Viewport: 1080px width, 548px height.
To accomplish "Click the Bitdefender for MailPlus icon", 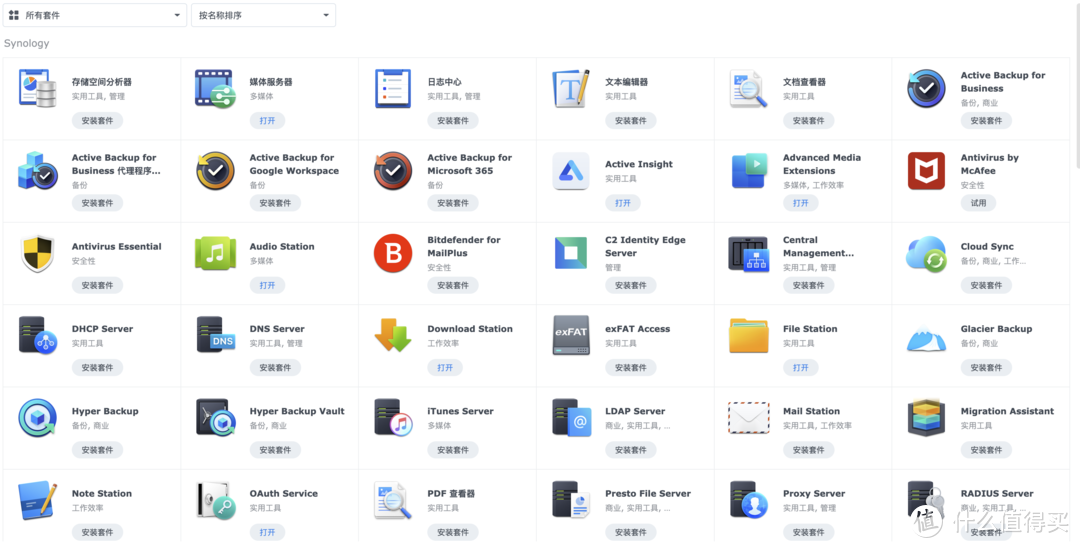I will (x=393, y=253).
